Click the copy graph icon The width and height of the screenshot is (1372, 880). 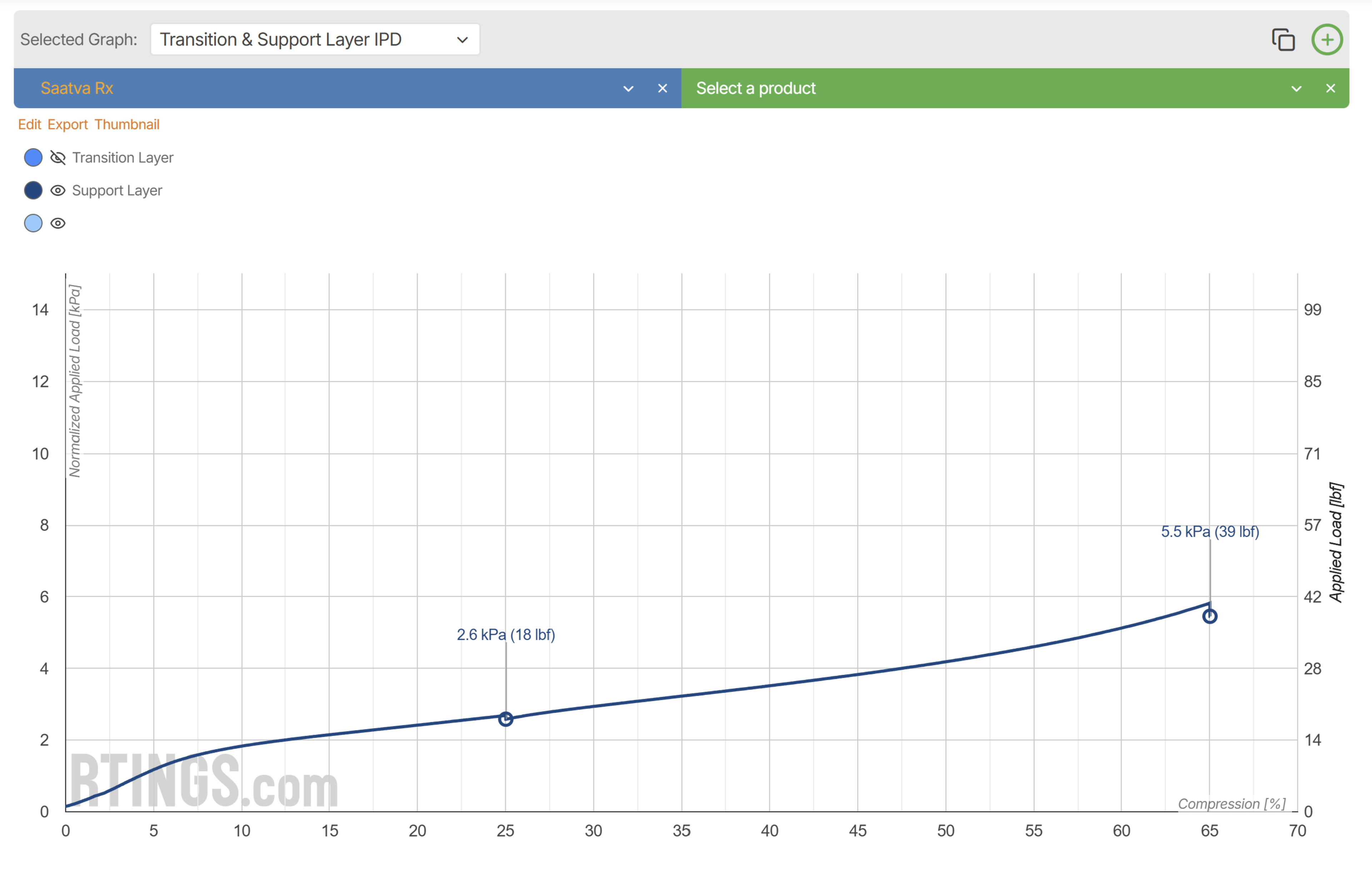click(x=1283, y=40)
